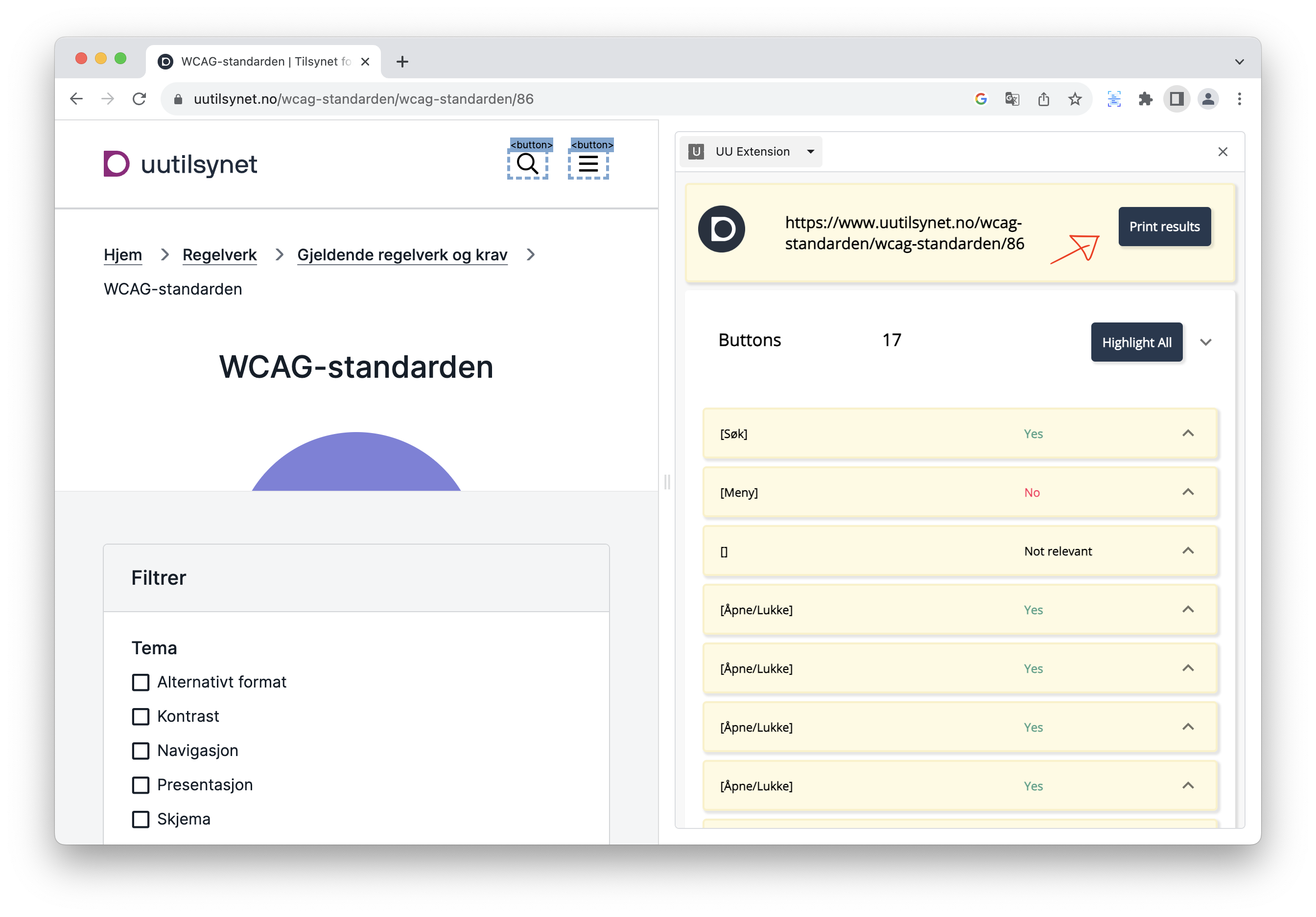The image size is (1316, 917).
Task: Click the Print results button
Action: click(1164, 227)
